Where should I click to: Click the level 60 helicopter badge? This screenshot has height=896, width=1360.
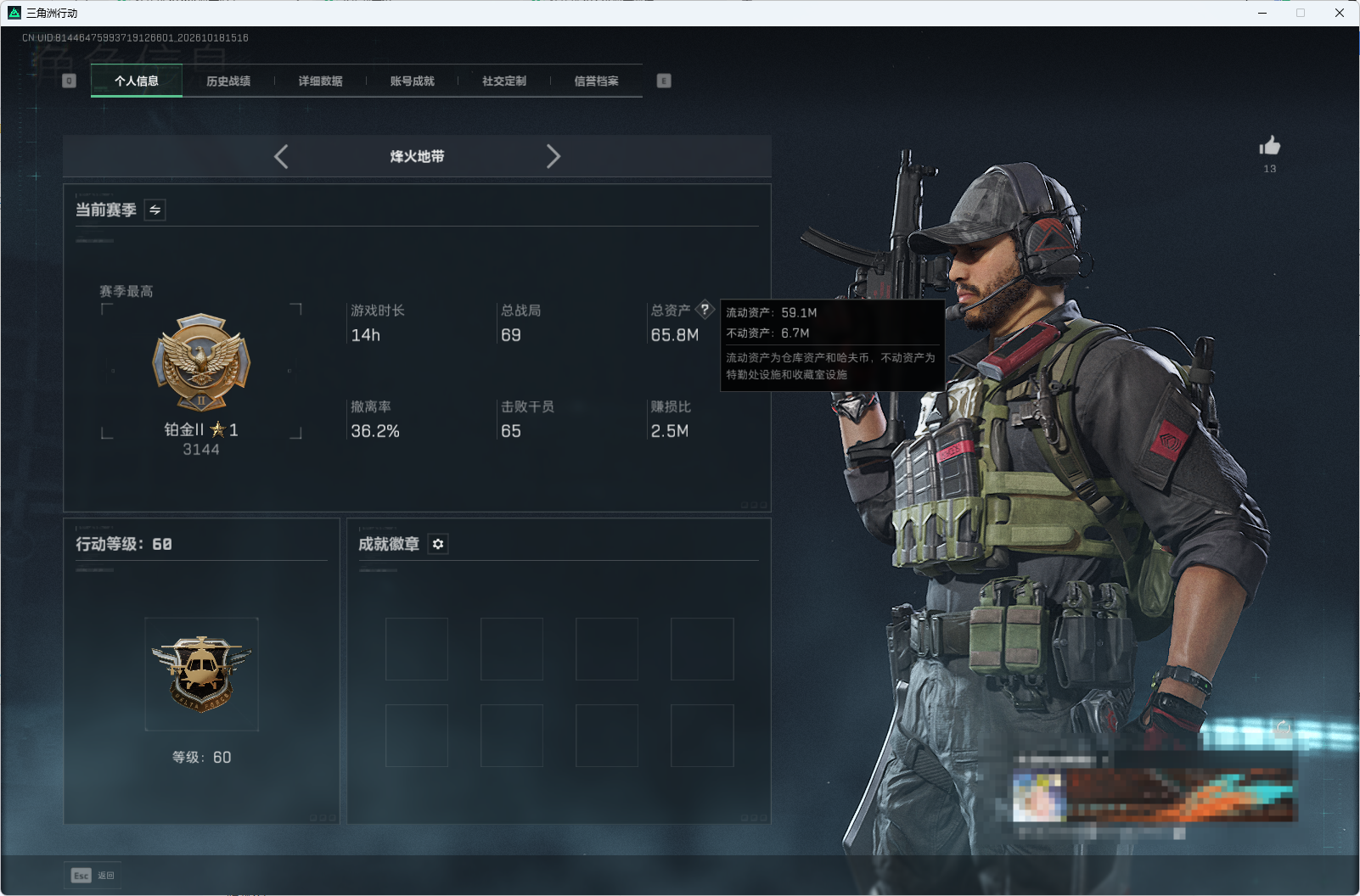pos(201,674)
